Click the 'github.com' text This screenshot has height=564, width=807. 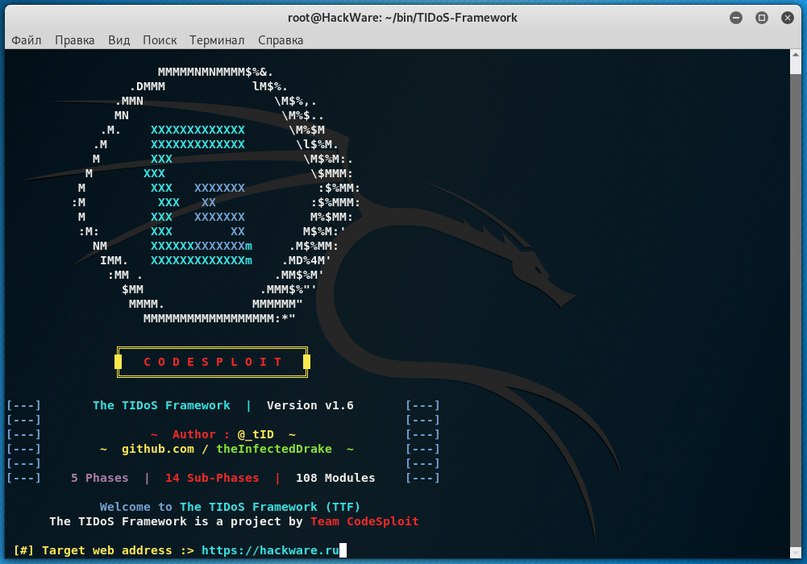tap(158, 449)
